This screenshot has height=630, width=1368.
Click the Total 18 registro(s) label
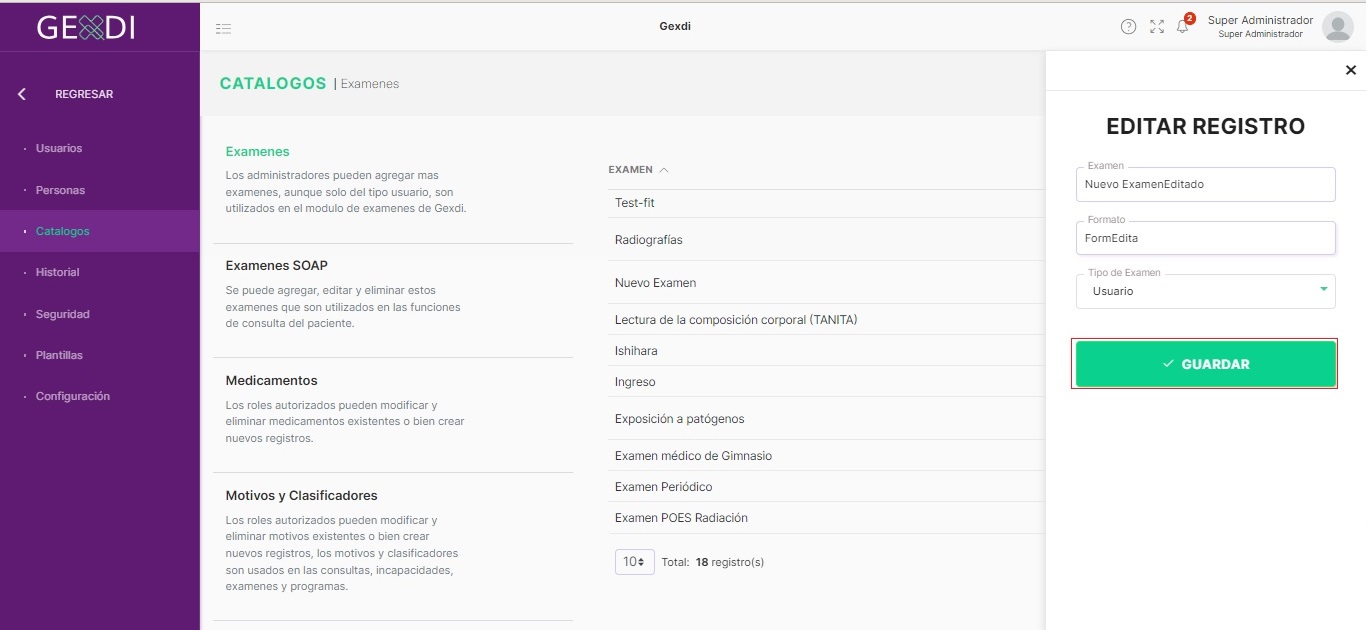(713, 562)
